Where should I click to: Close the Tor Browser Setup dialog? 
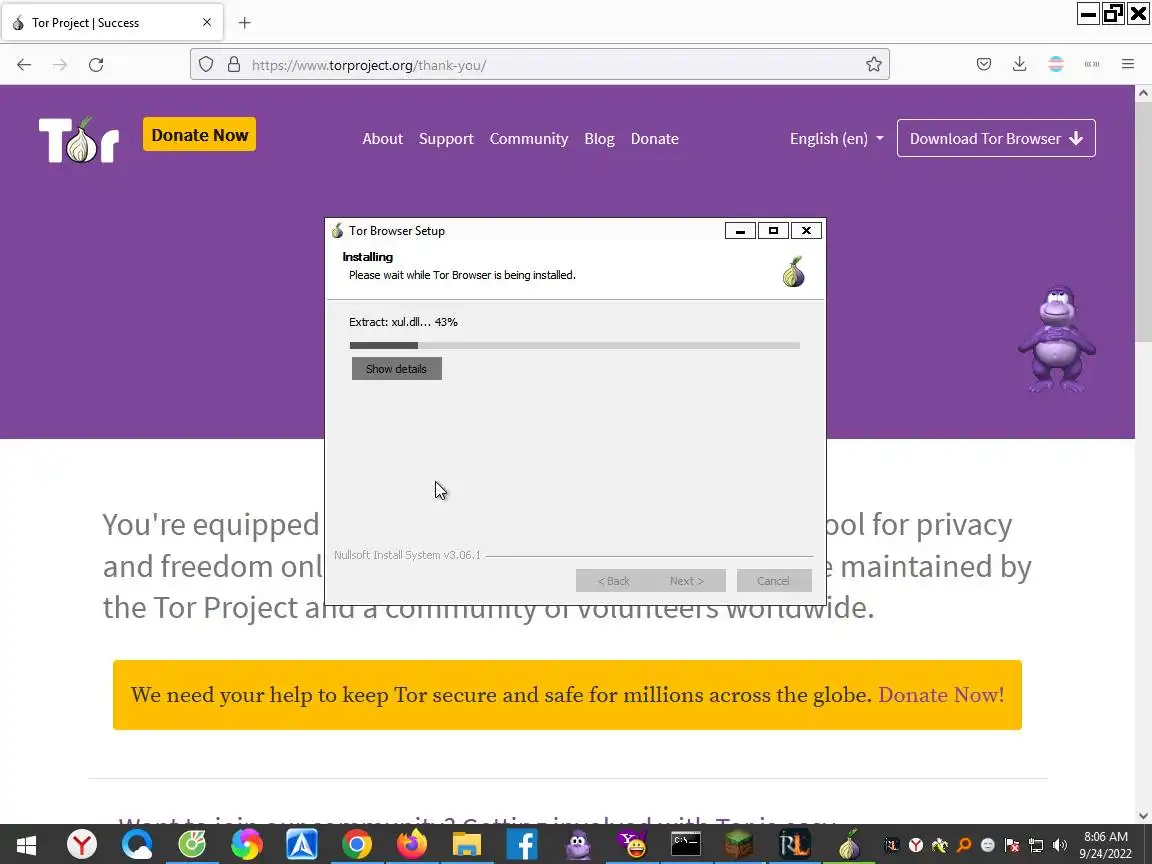click(x=806, y=231)
